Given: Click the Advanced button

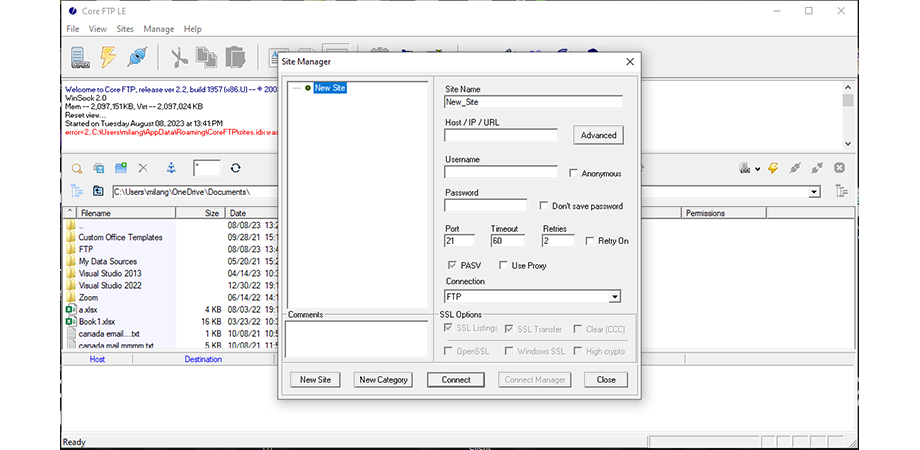Looking at the screenshot, I should (598, 135).
